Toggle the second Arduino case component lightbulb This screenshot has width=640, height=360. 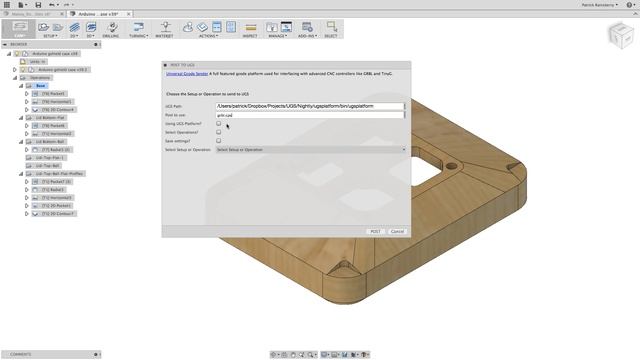pos(23,69)
